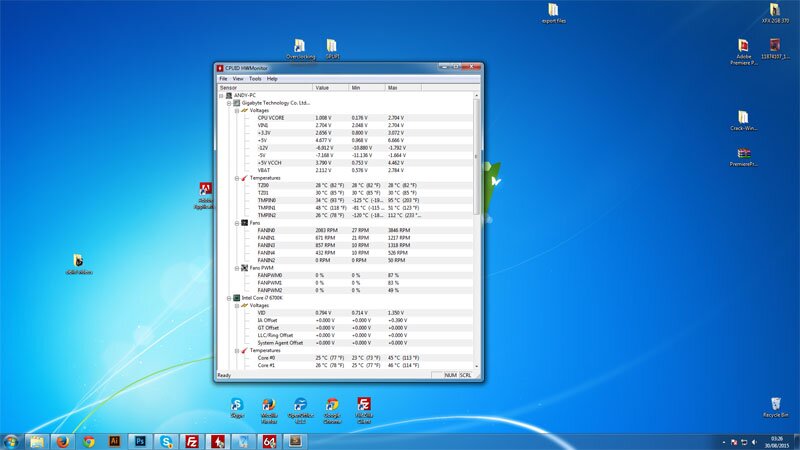Select the Core #0 temperature row
This screenshot has height=450, width=800.
click(x=345, y=358)
